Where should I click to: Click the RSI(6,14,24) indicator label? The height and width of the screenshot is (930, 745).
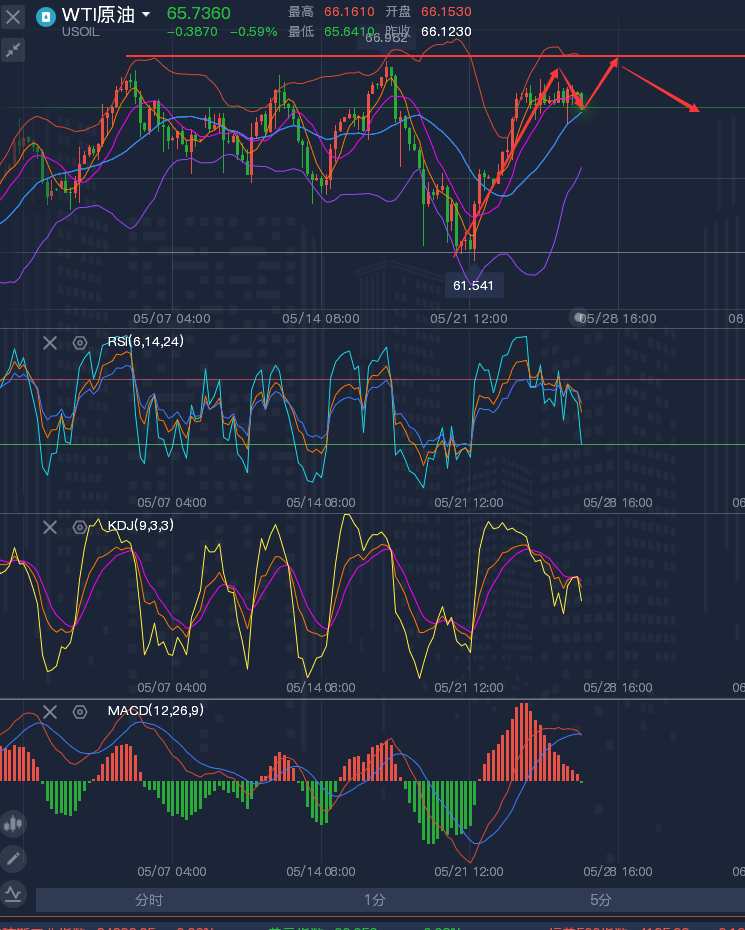(146, 342)
